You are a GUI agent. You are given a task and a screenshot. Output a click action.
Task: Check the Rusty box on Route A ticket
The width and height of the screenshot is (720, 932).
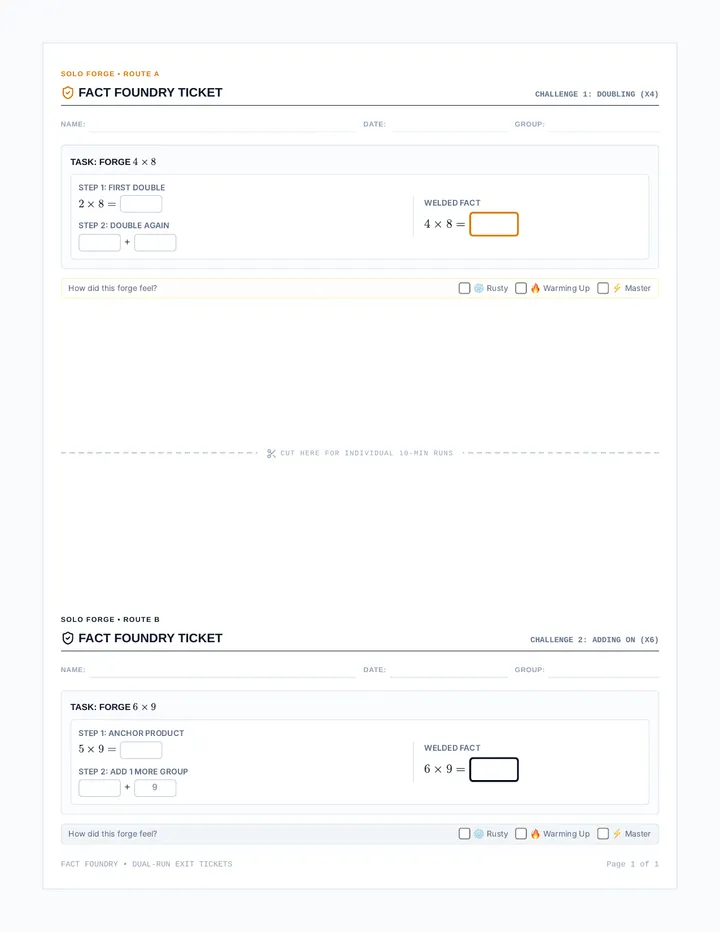(x=464, y=288)
